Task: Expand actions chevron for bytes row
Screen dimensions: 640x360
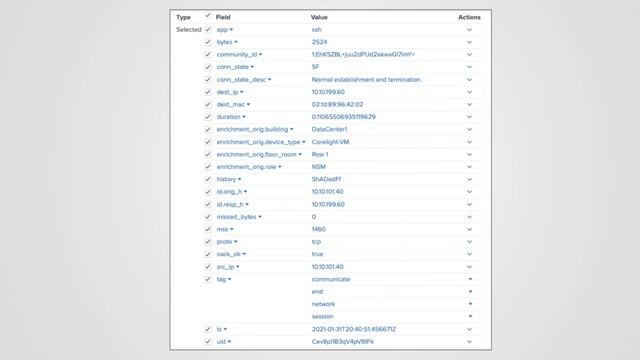Action: 469,42
